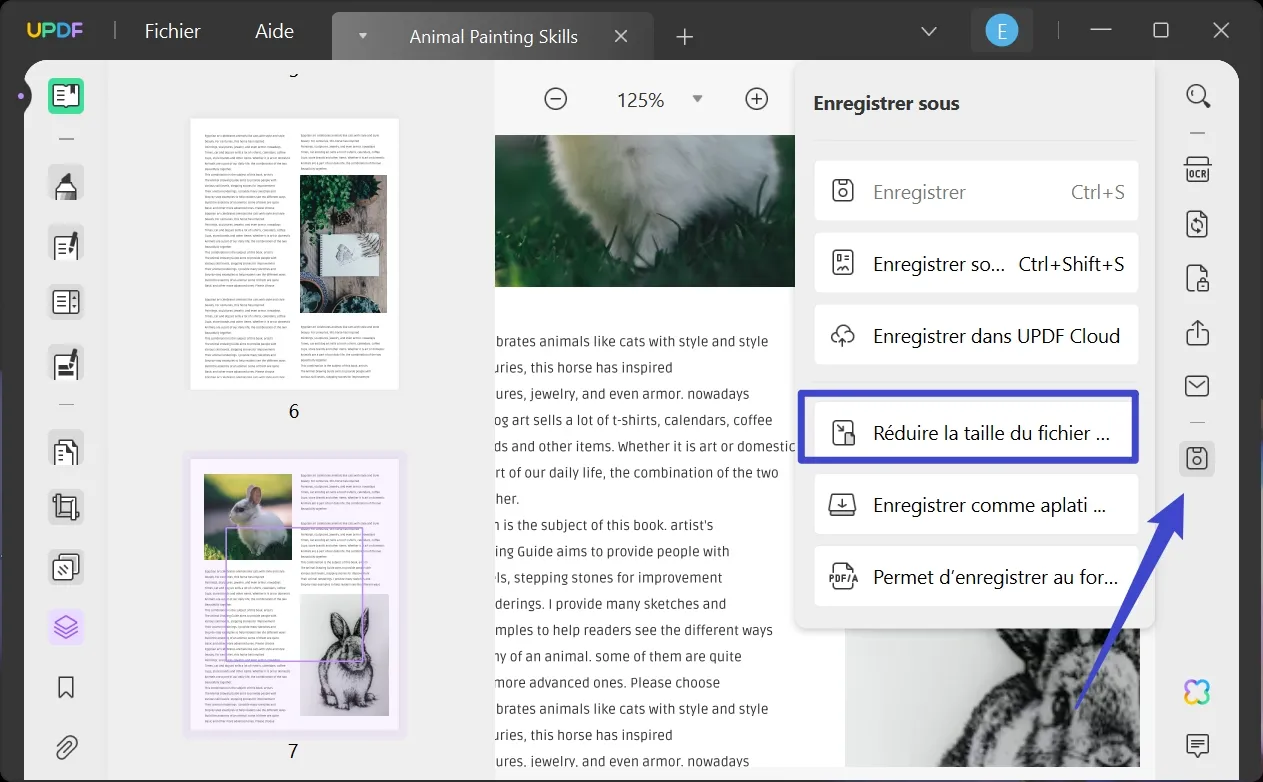Send the file by email

(x=1197, y=386)
